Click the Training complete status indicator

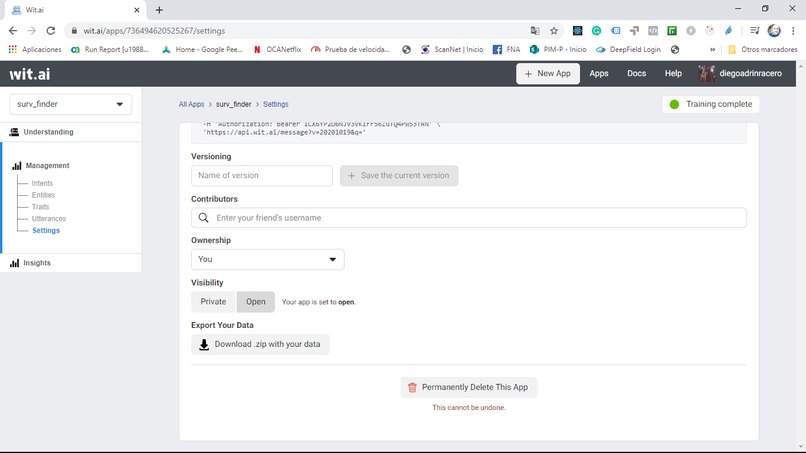pos(711,104)
